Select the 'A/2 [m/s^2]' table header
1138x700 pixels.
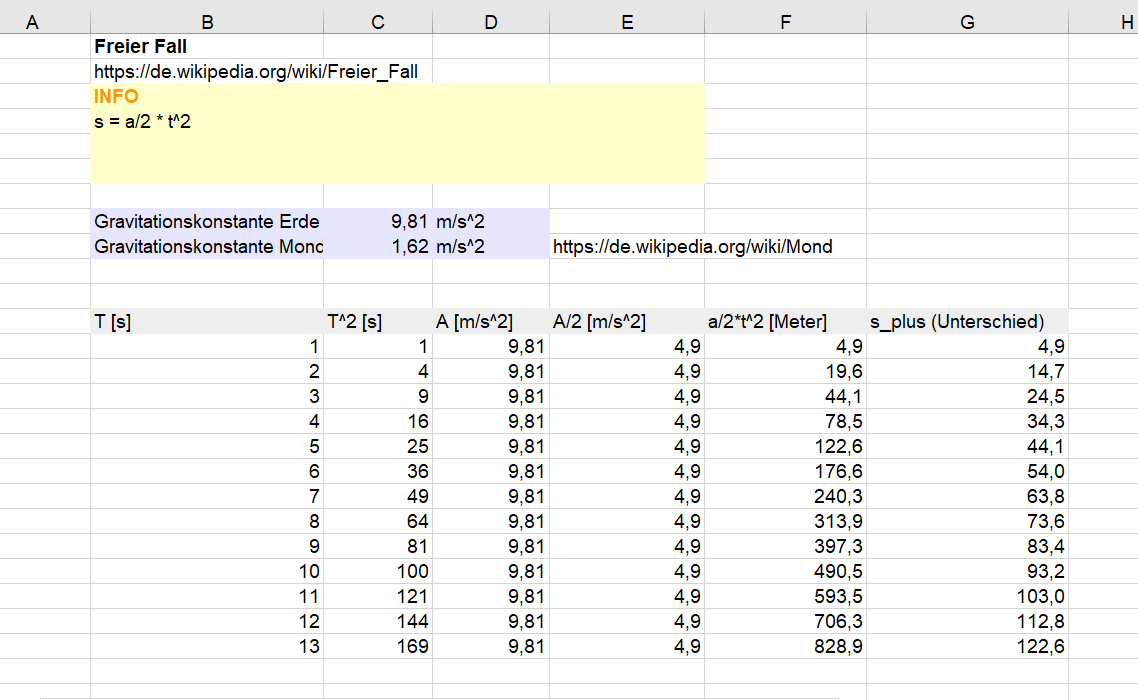(627, 321)
